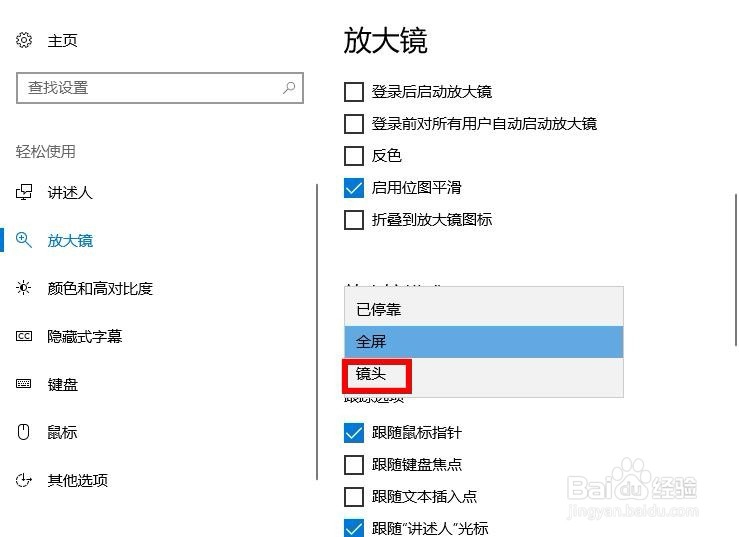Enable 登录后启动放大镜 checkbox
This screenshot has width=739, height=537.
354,92
